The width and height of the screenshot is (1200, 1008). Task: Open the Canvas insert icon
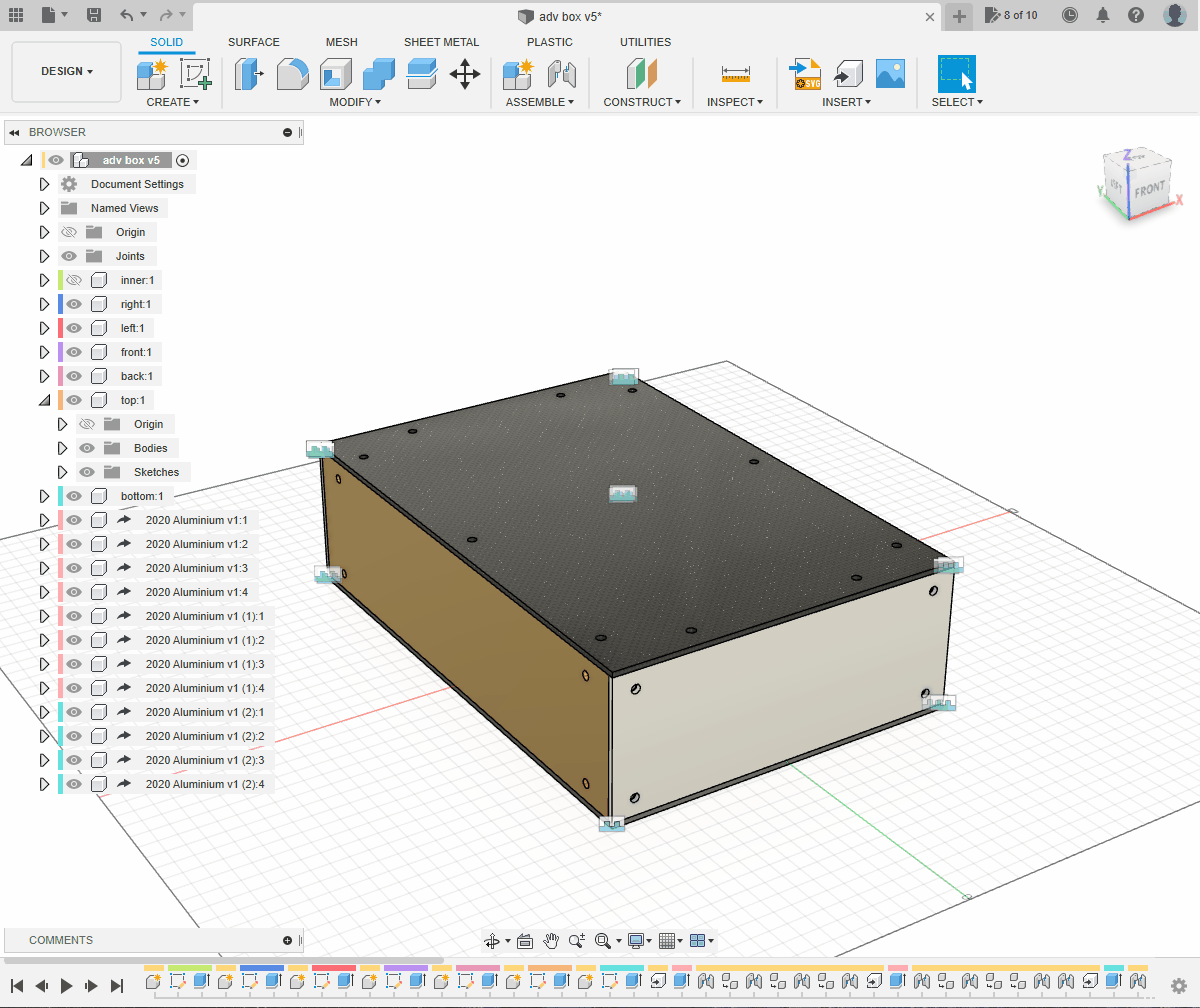point(890,72)
